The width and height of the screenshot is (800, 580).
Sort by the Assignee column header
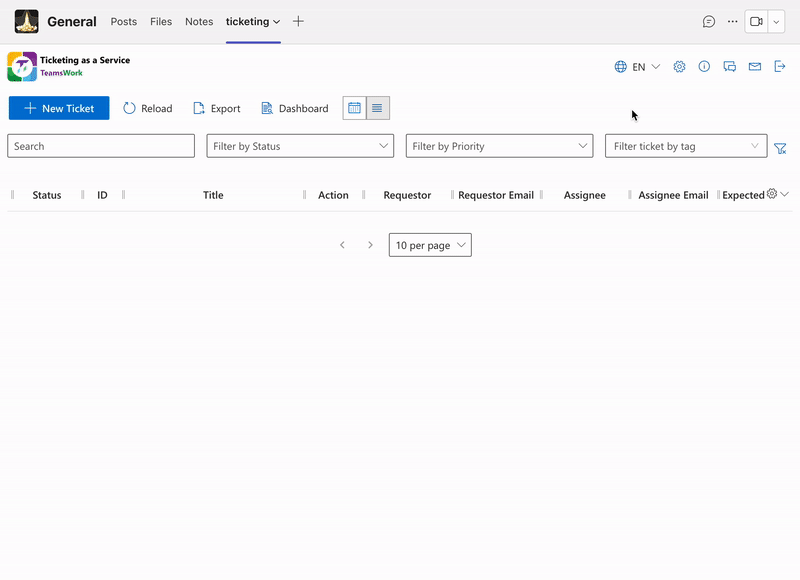[585, 195]
